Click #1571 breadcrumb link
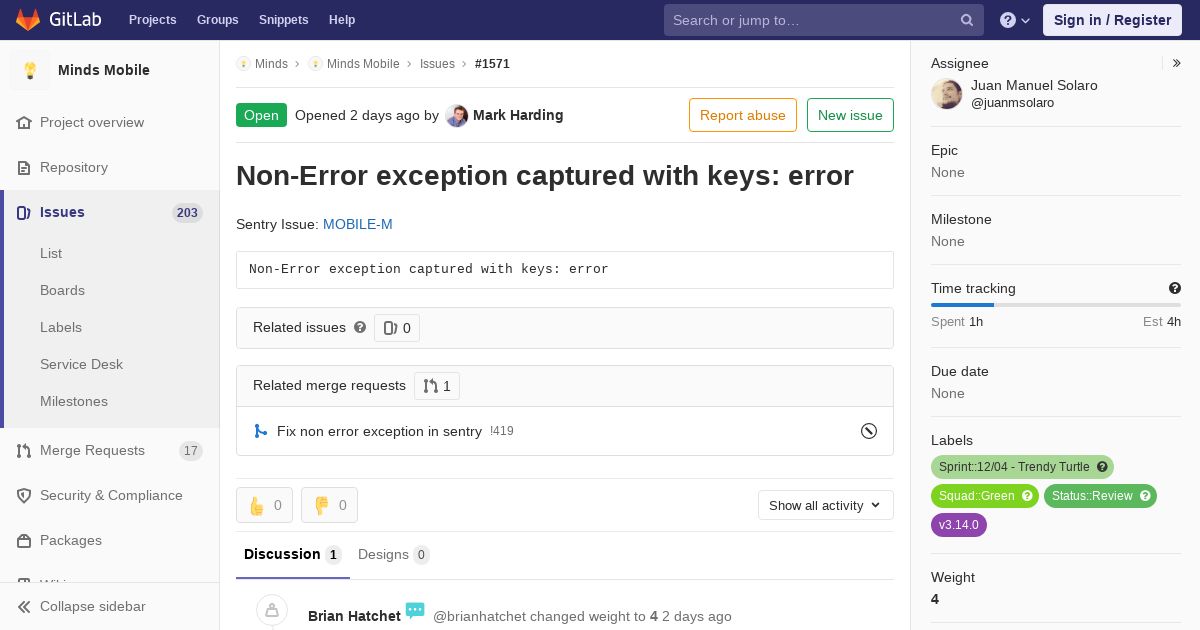Viewport: 1200px width, 630px height. pyautogui.click(x=492, y=64)
